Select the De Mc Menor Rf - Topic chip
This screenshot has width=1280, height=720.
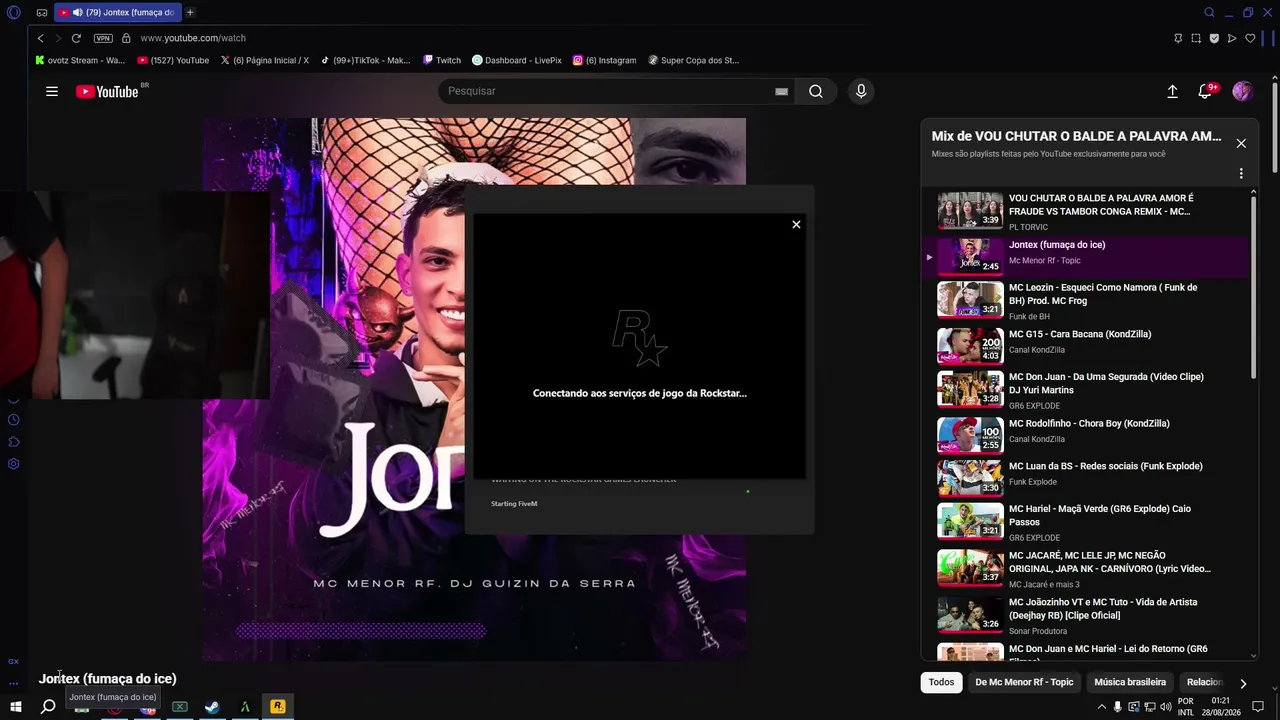(x=1024, y=682)
